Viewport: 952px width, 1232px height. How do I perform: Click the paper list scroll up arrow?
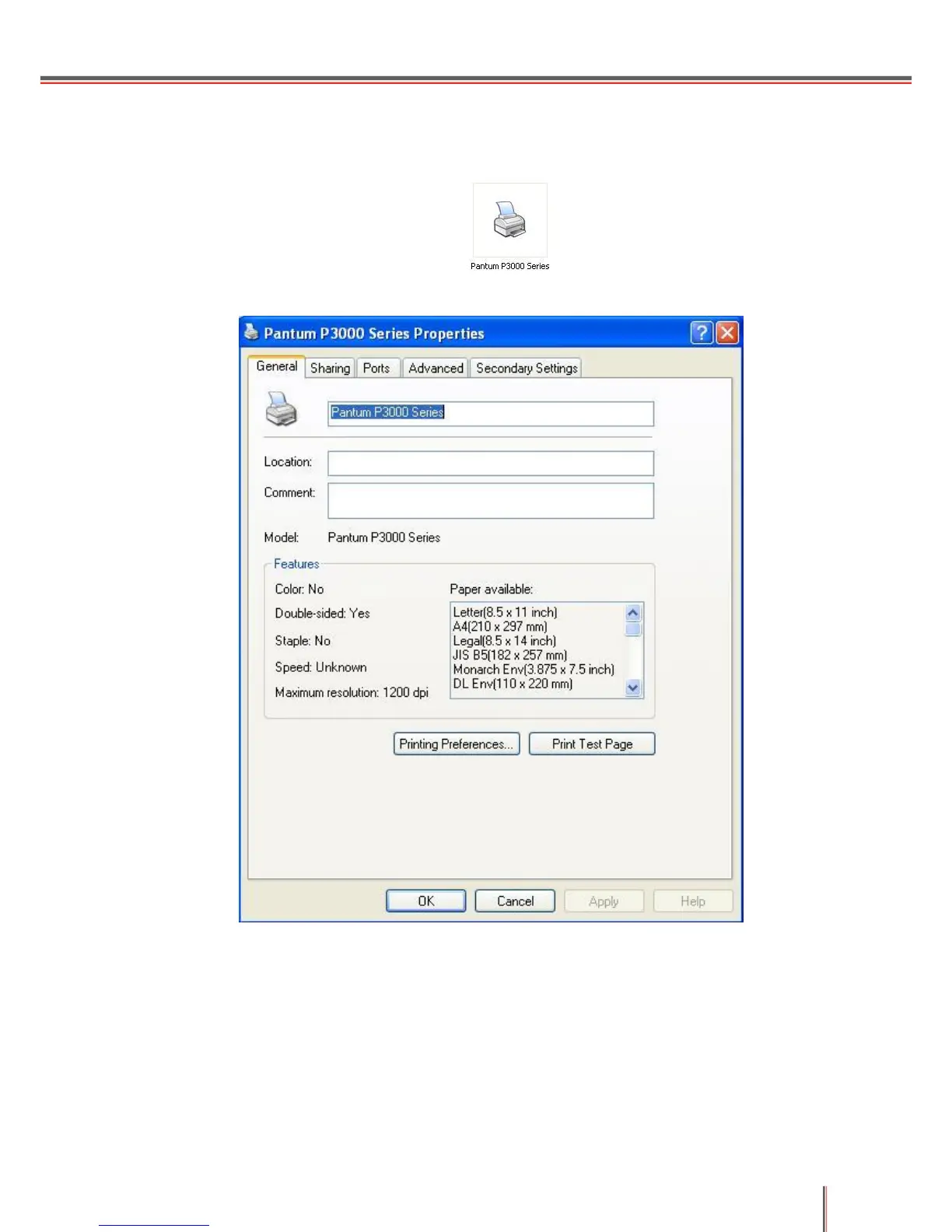pos(633,613)
